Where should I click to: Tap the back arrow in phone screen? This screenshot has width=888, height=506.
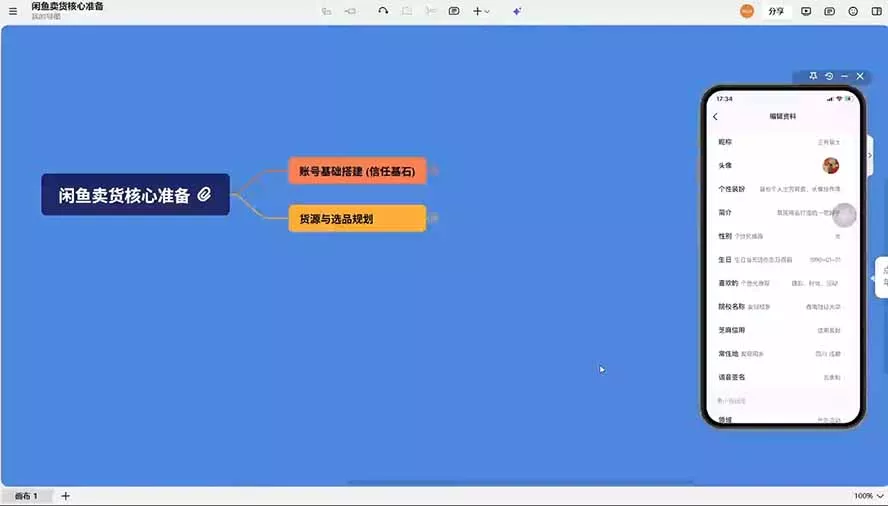(x=715, y=116)
